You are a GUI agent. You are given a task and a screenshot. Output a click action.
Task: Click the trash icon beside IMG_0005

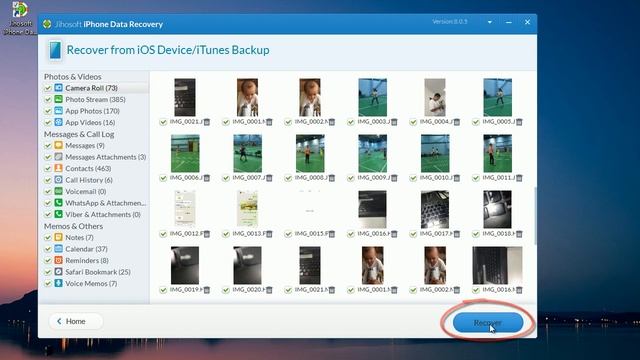(519, 122)
